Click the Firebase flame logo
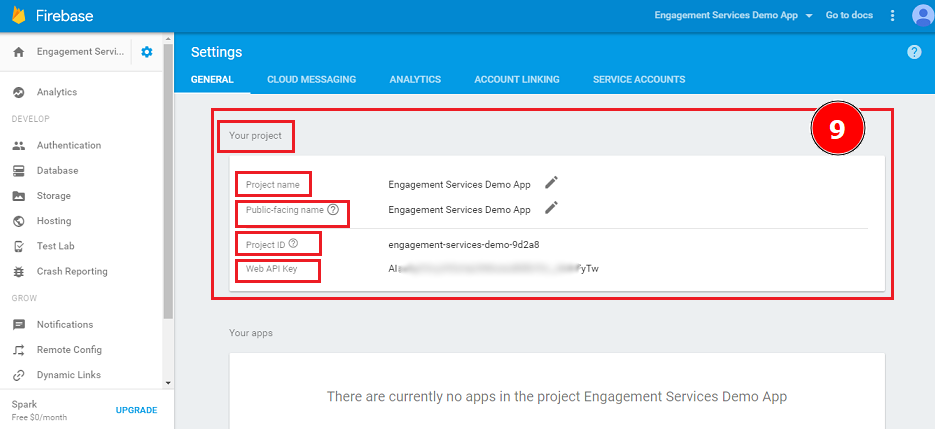This screenshot has height=429, width=935. (18, 15)
